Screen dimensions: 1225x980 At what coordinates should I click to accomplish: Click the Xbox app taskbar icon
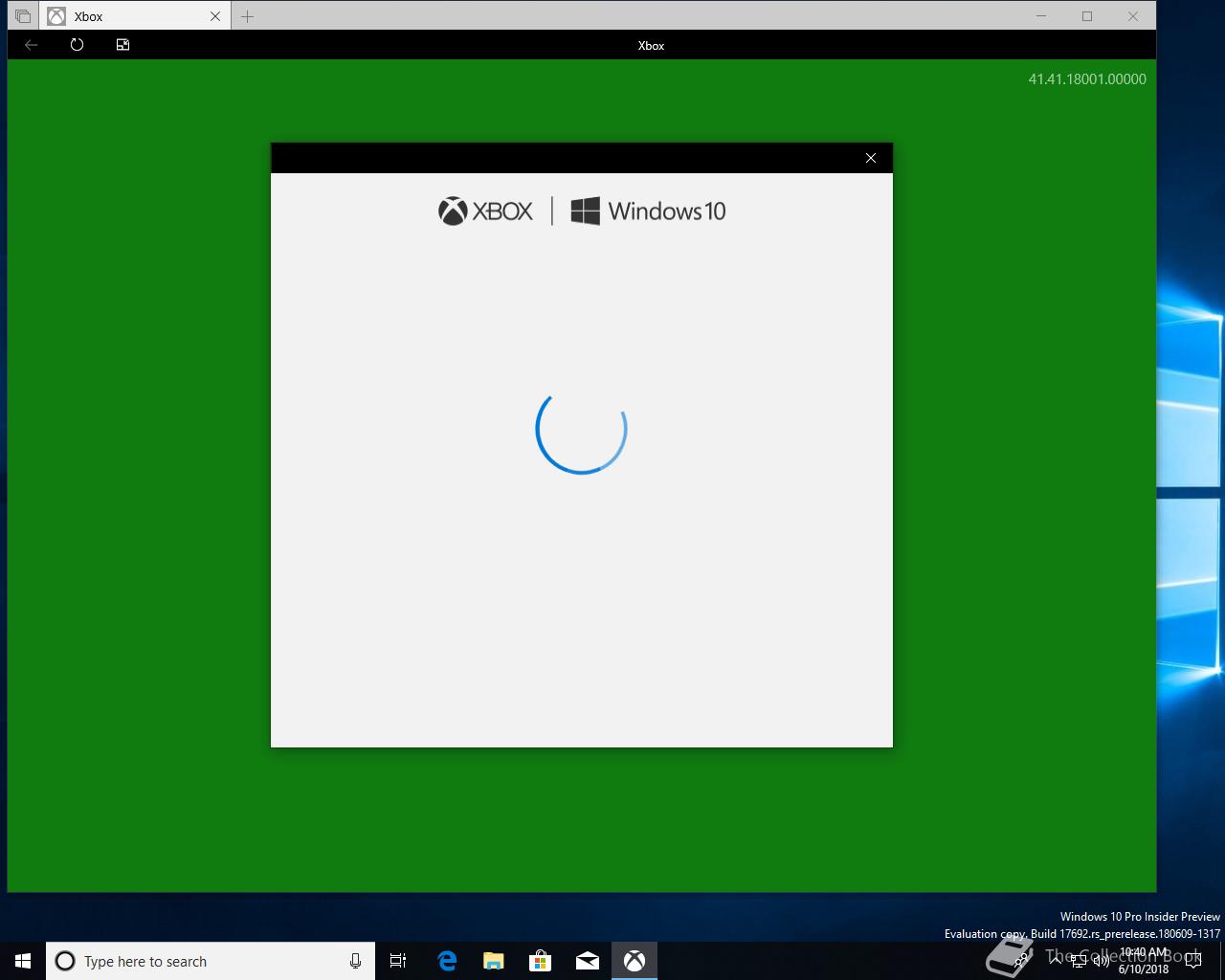(x=634, y=961)
